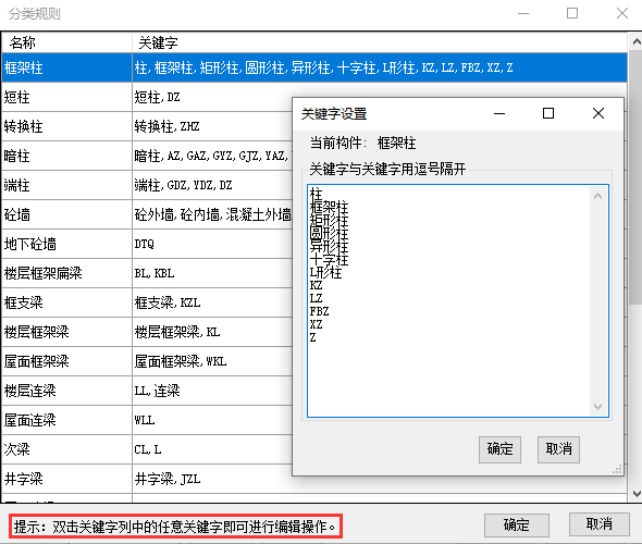The image size is (642, 544).
Task: Click the main table scroll-down arrow
Action: [636, 493]
